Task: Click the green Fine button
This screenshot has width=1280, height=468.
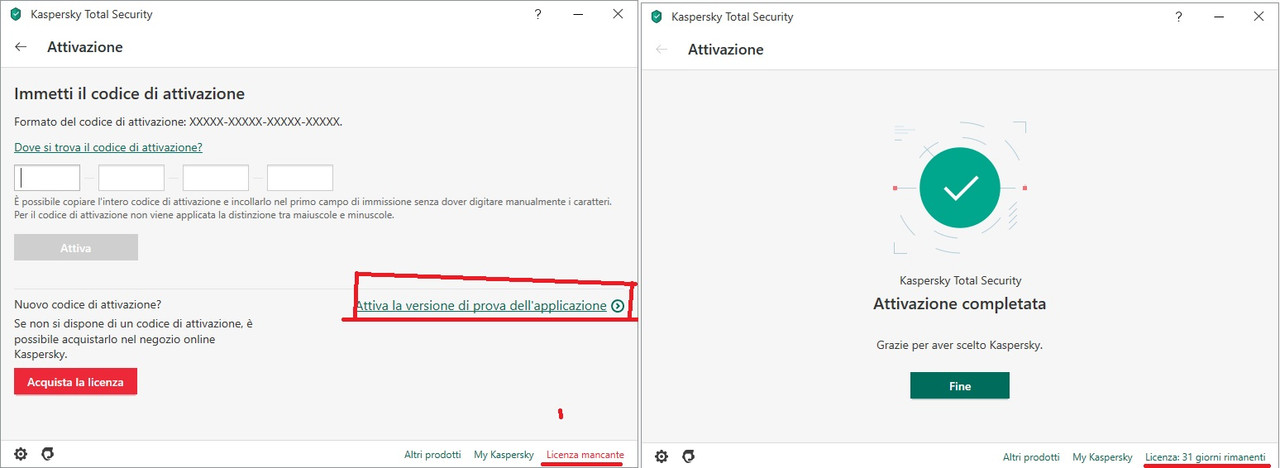Action: click(960, 385)
